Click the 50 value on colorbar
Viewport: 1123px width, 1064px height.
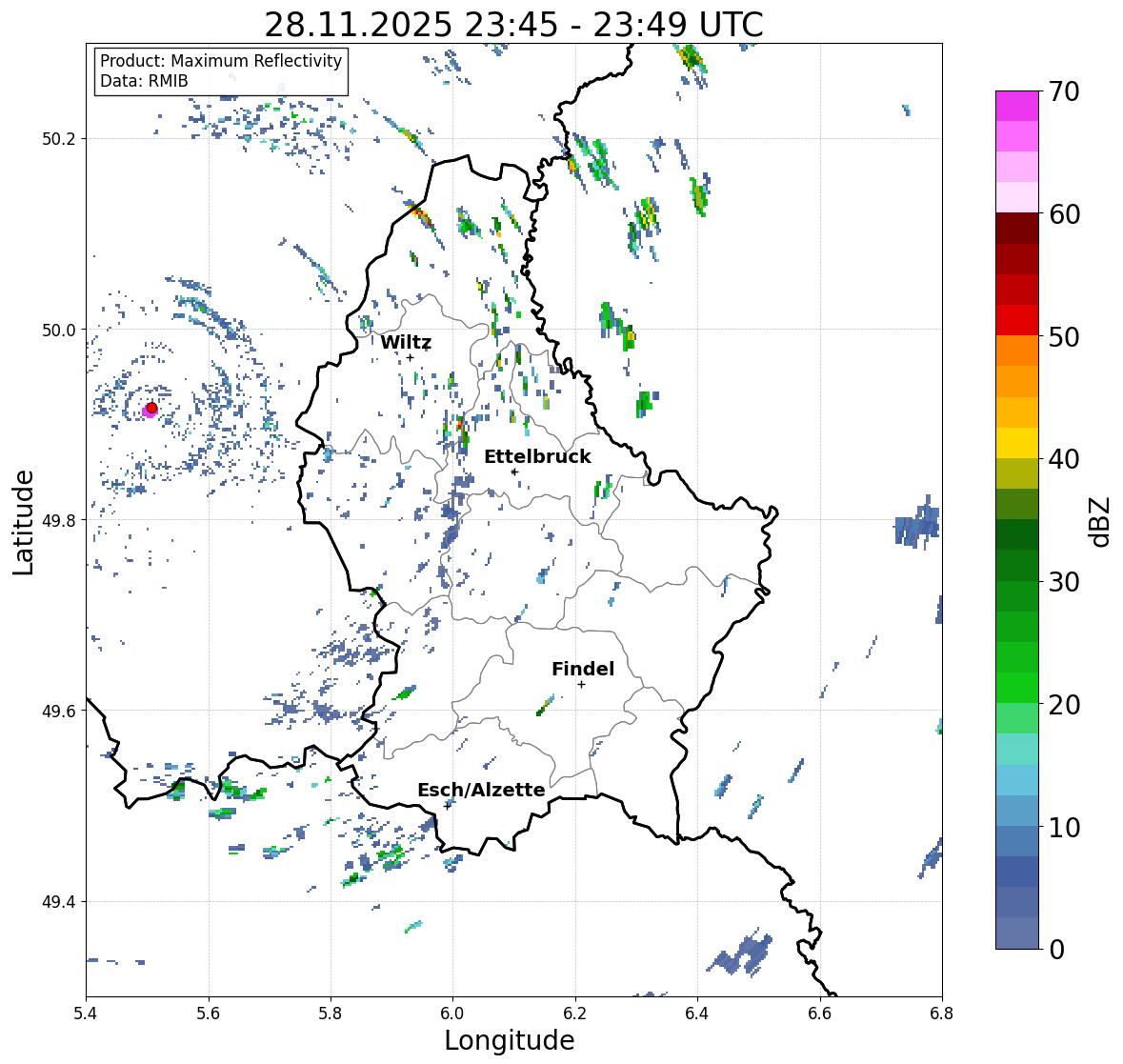(1064, 336)
